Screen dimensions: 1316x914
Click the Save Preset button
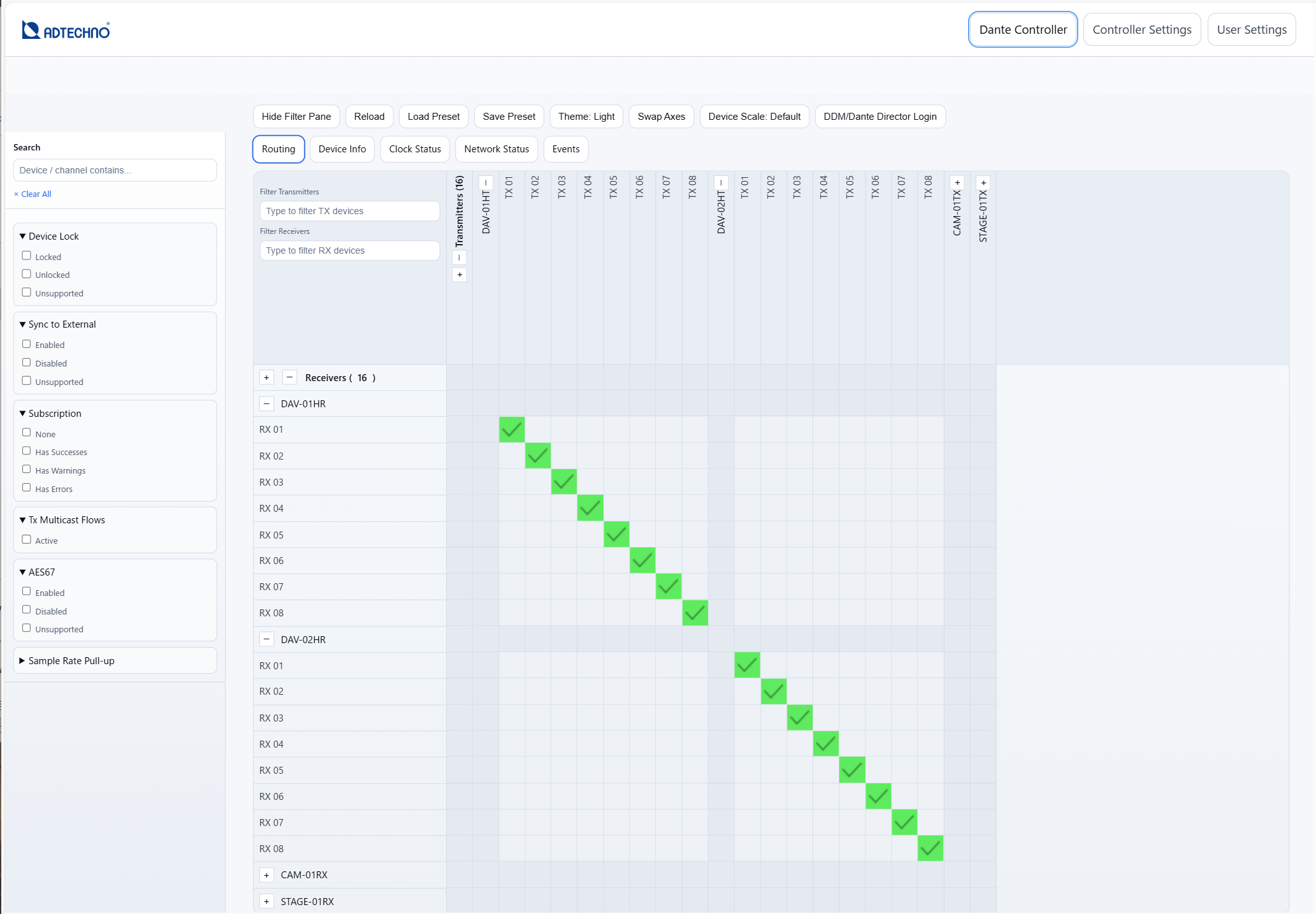pos(509,117)
